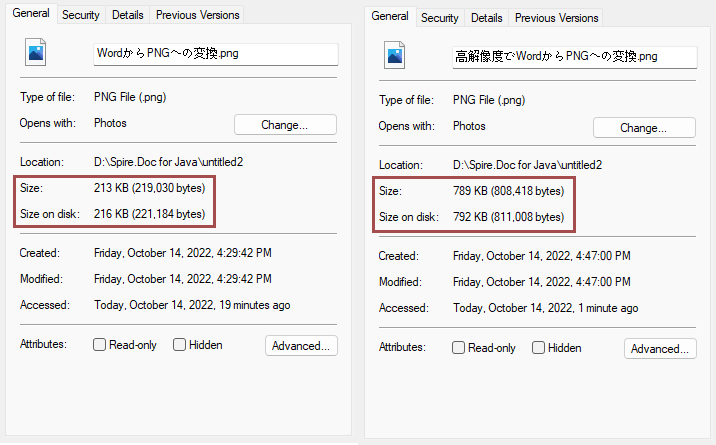Toggle Hidden checkbox in right dialog

click(x=538, y=348)
